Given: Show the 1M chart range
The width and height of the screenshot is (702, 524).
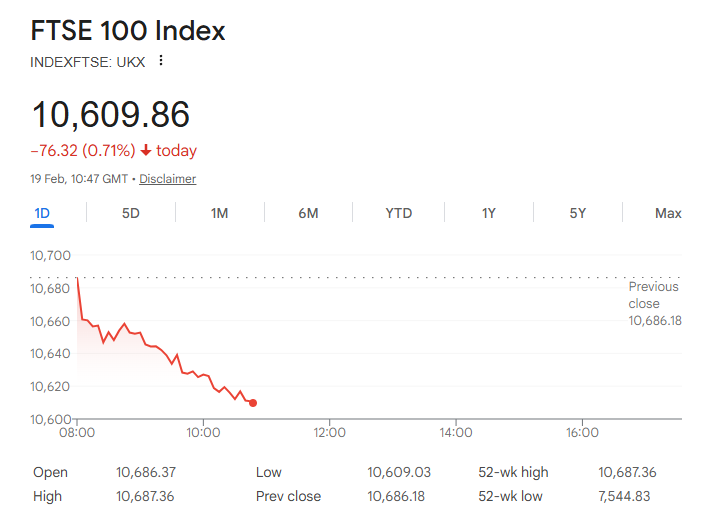Looking at the screenshot, I should (x=220, y=213).
